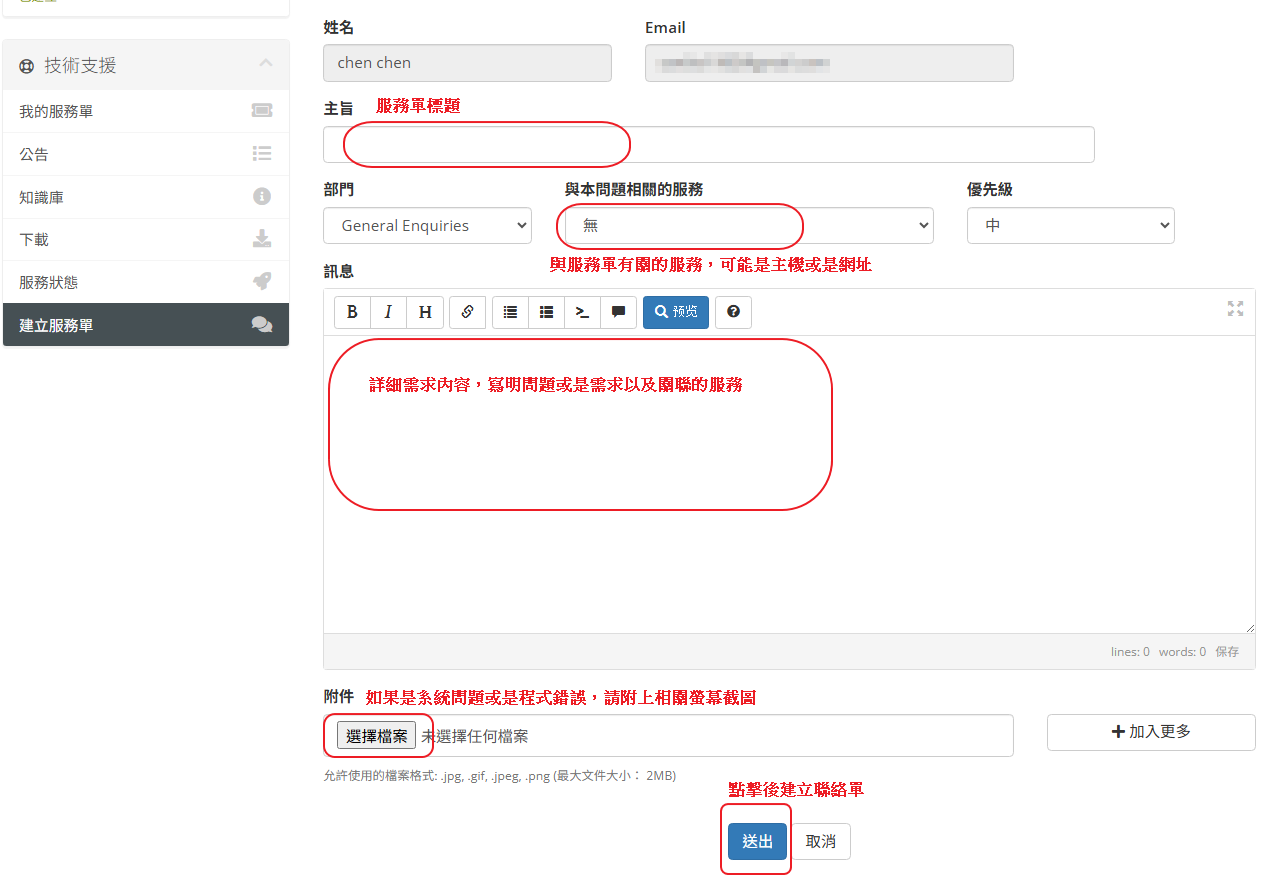
Task: Collapse the 技術支援 sidebar panel
Action: click(x=265, y=64)
